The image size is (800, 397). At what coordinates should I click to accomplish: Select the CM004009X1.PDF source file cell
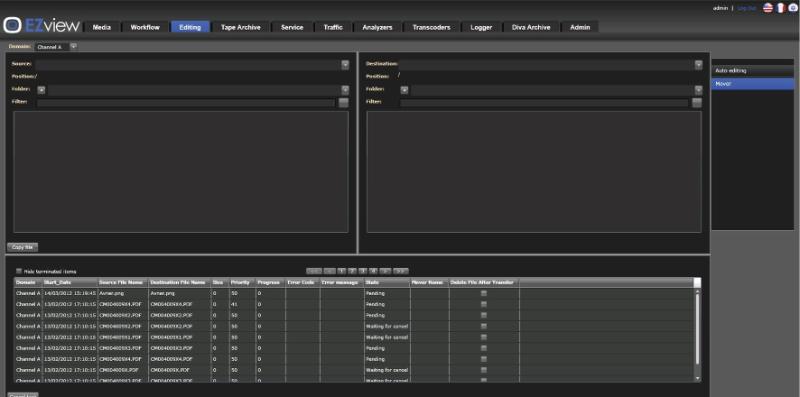pos(122,337)
